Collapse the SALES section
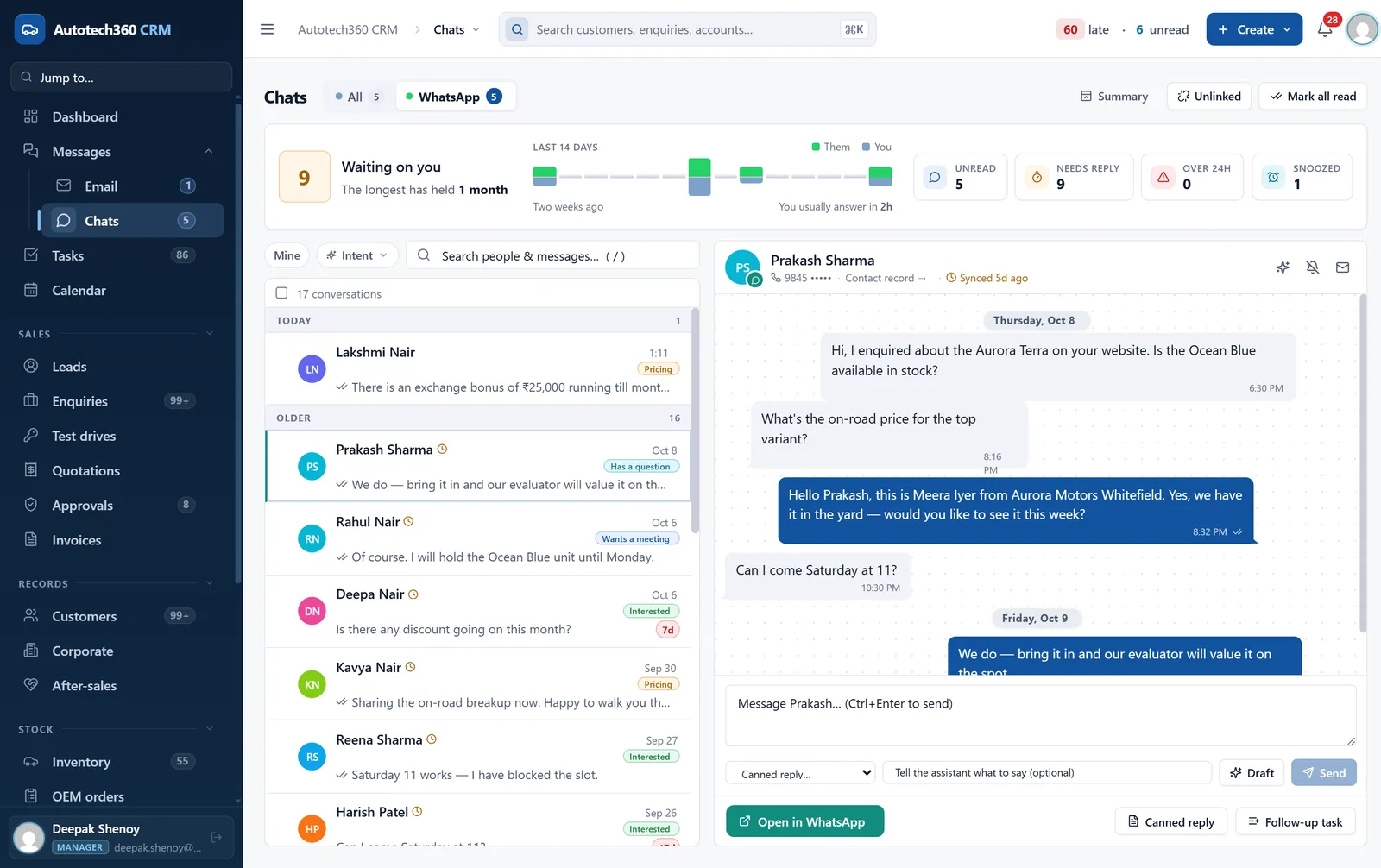1381x868 pixels. click(x=209, y=334)
